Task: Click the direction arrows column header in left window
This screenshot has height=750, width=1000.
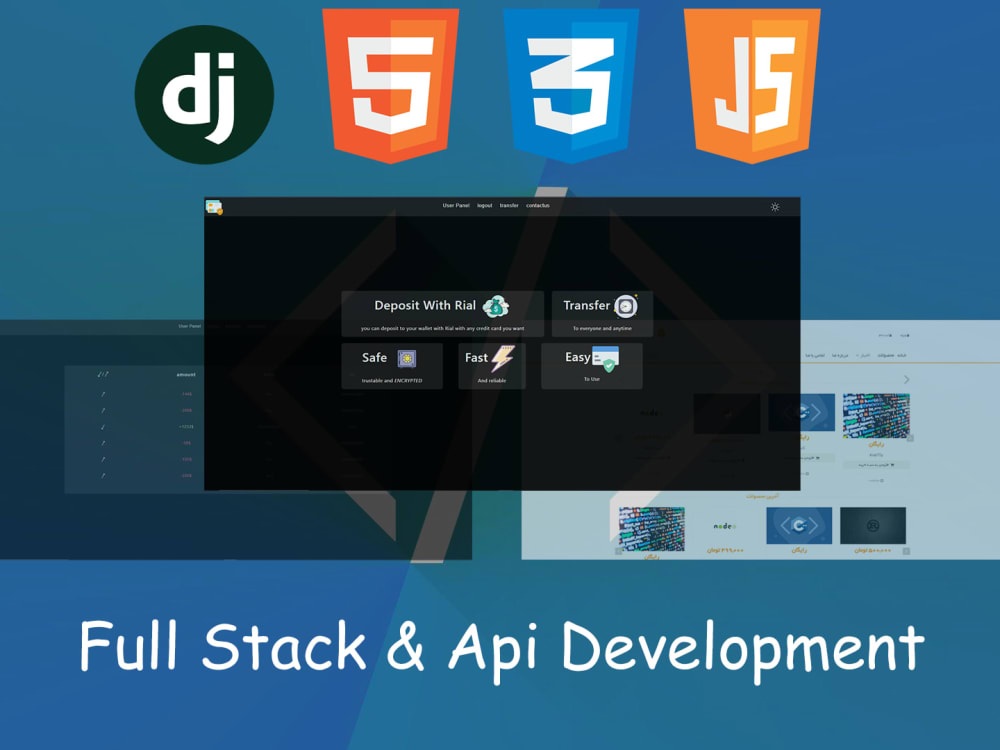Action: [x=103, y=374]
